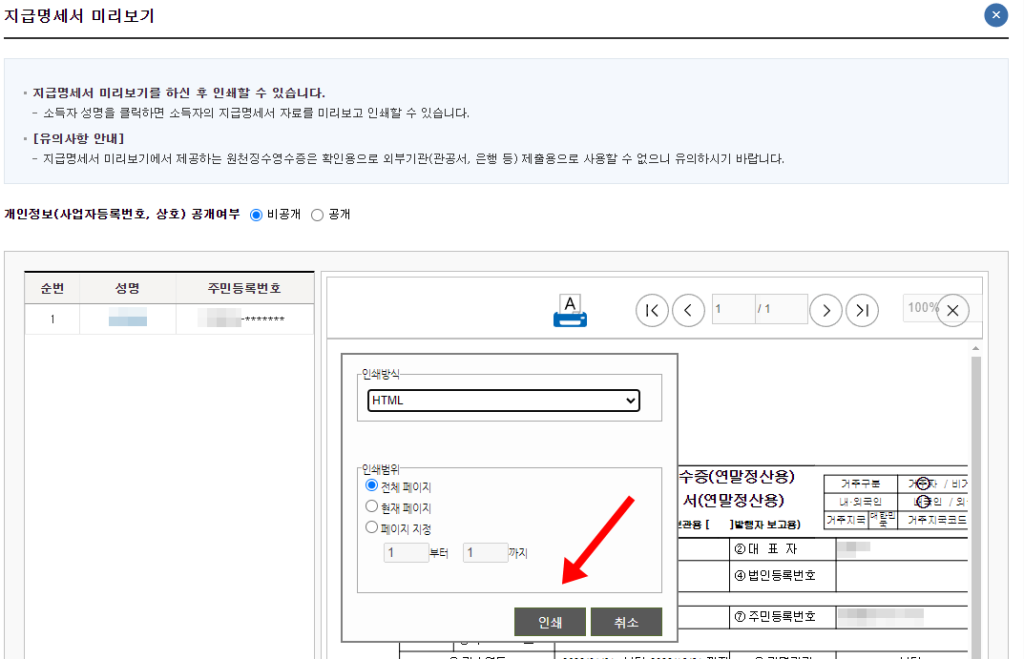Click the scrollbar up arrow in the preview
1024x659 pixels.
coord(976,349)
